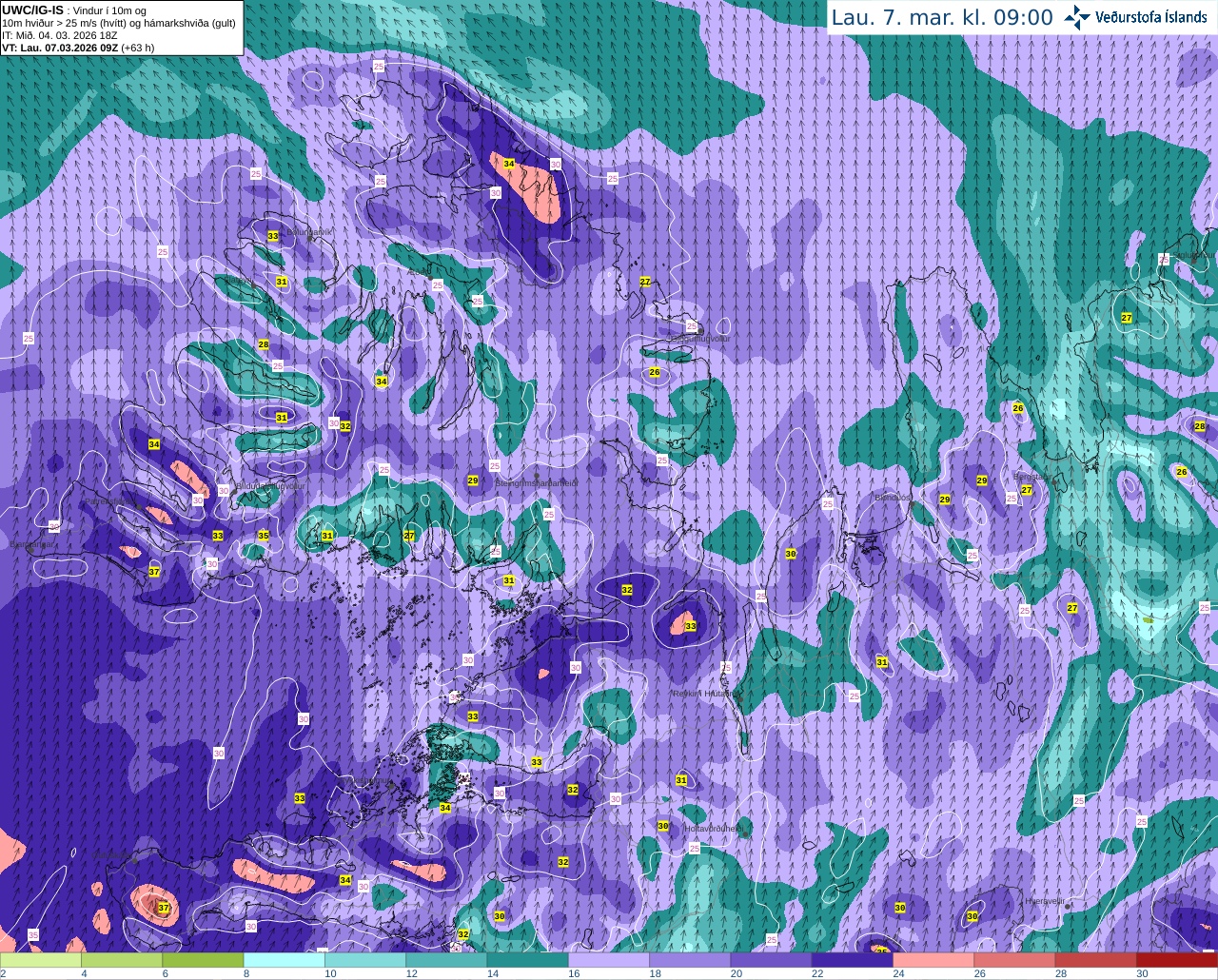1218x980 pixels.
Task: Select the Bjargtangar place label
Action: click(32, 545)
